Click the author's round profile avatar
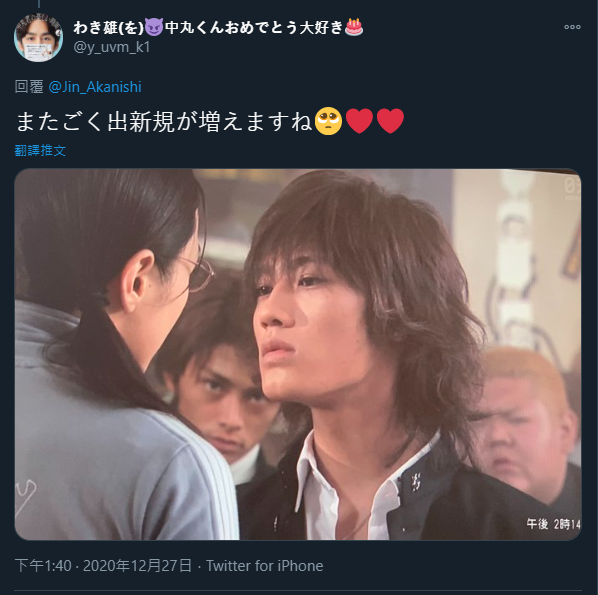The image size is (598, 595). click(x=39, y=37)
